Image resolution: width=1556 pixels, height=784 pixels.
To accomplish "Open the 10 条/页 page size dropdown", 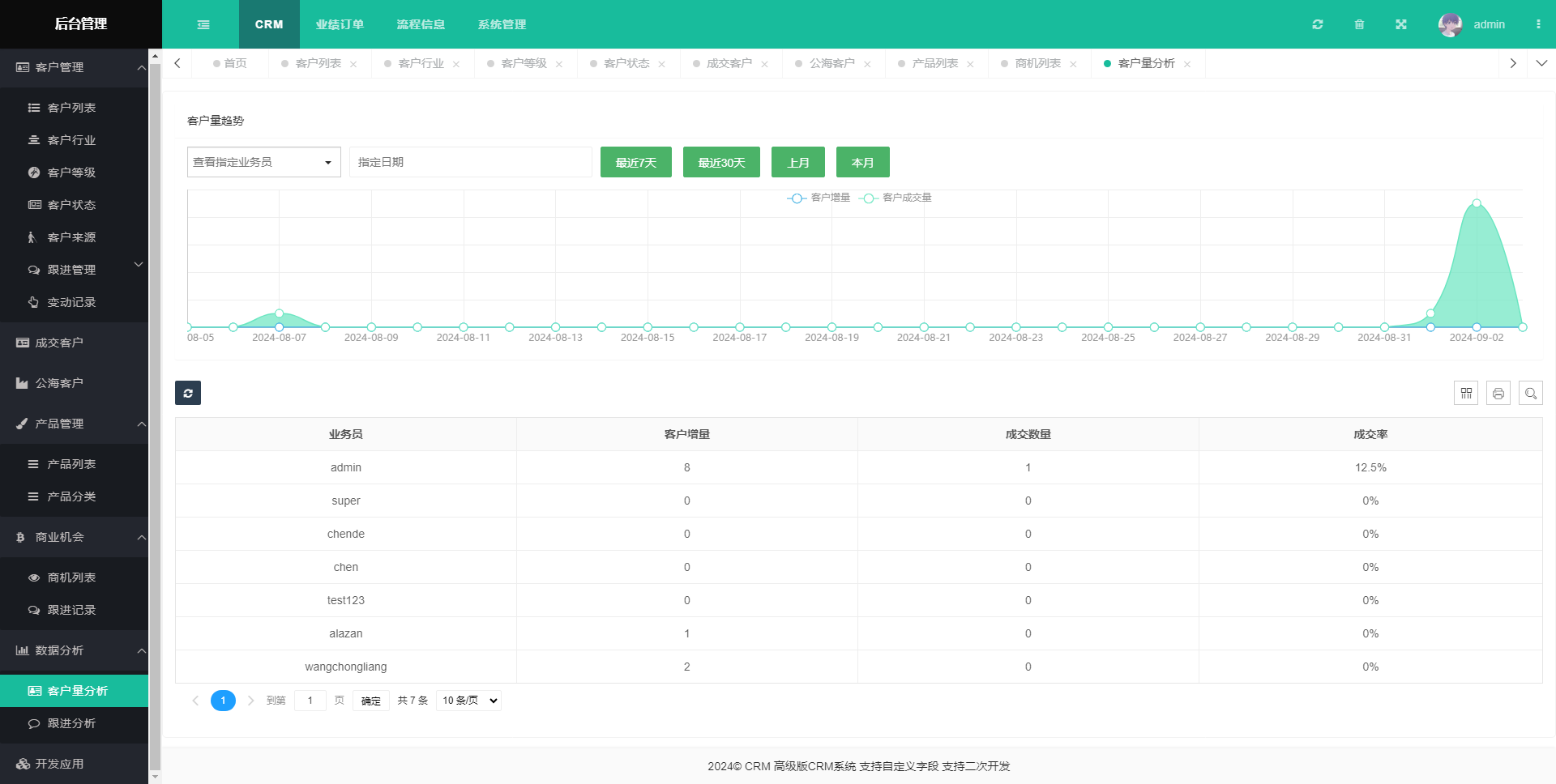I will point(468,701).
